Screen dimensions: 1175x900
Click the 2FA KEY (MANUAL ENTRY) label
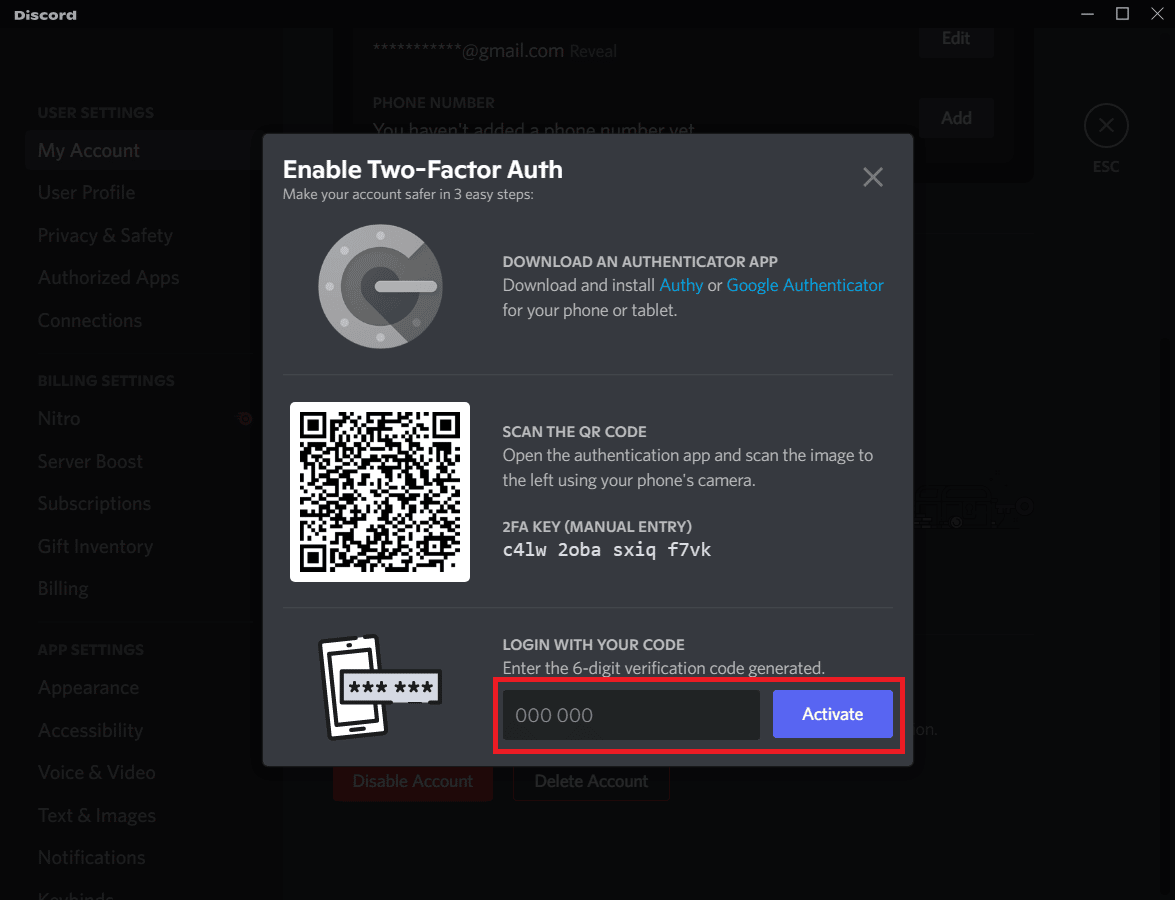coord(597,527)
